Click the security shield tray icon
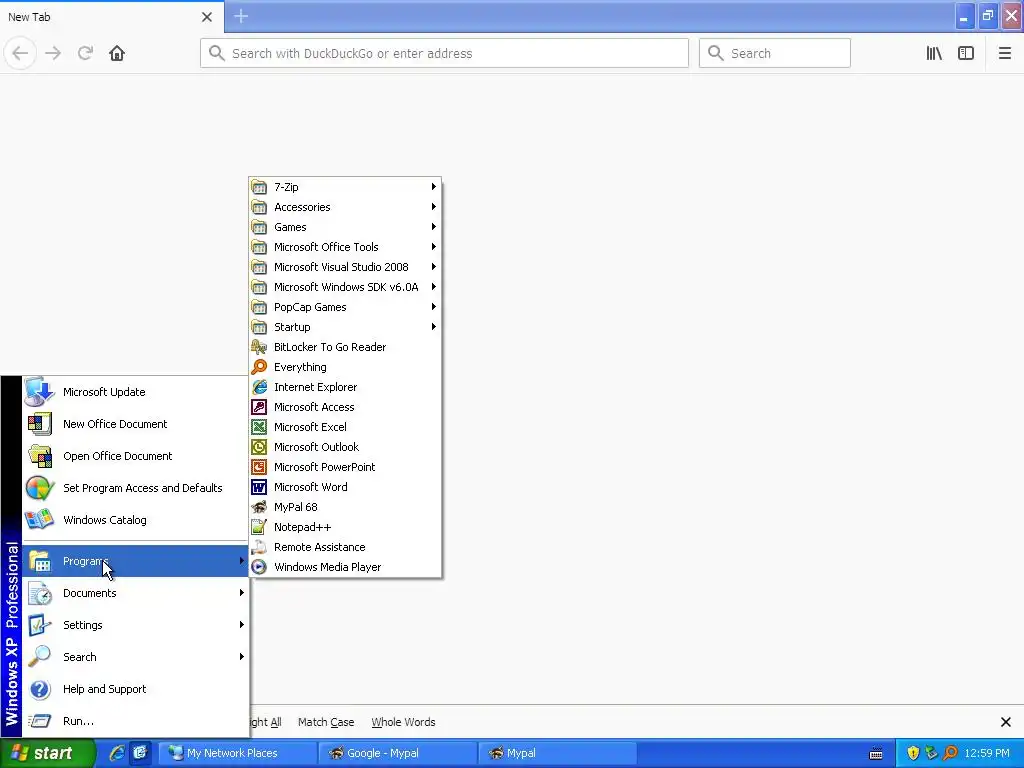This screenshot has height=768, width=1024. point(913,754)
